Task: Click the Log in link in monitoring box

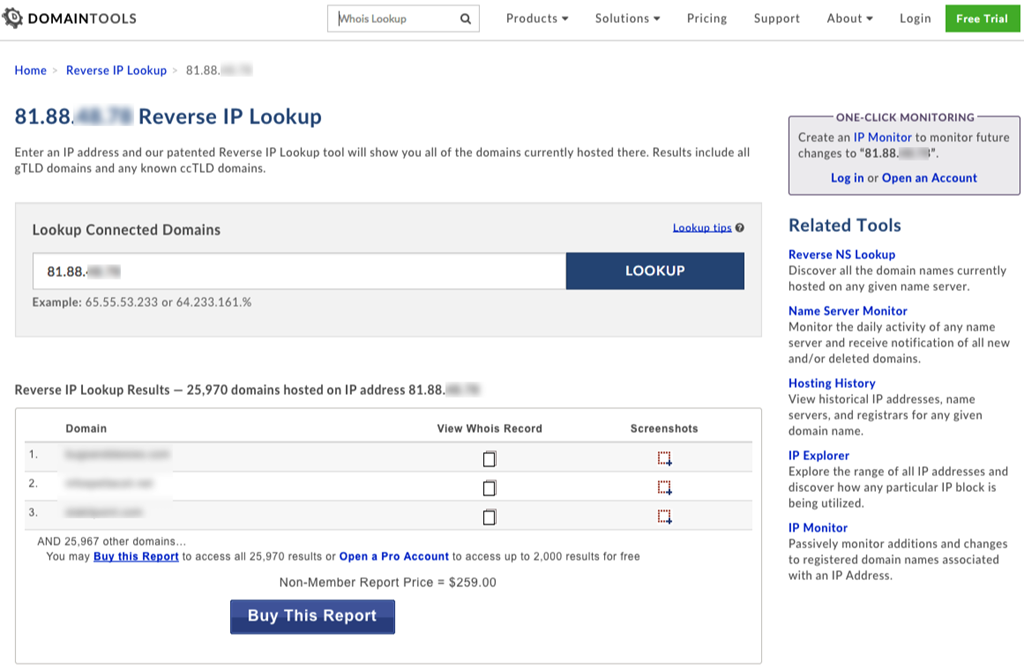Action: point(847,178)
